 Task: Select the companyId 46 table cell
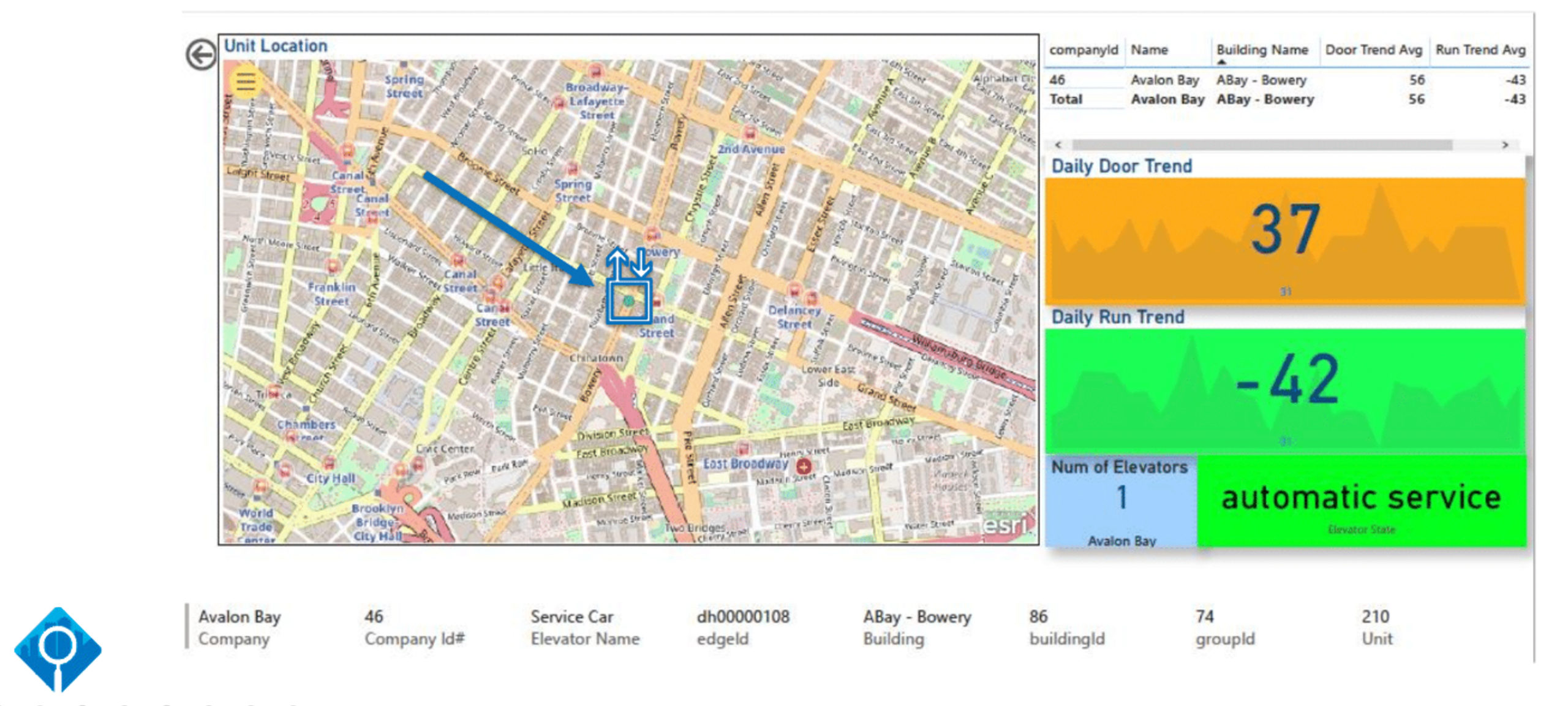point(1057,80)
